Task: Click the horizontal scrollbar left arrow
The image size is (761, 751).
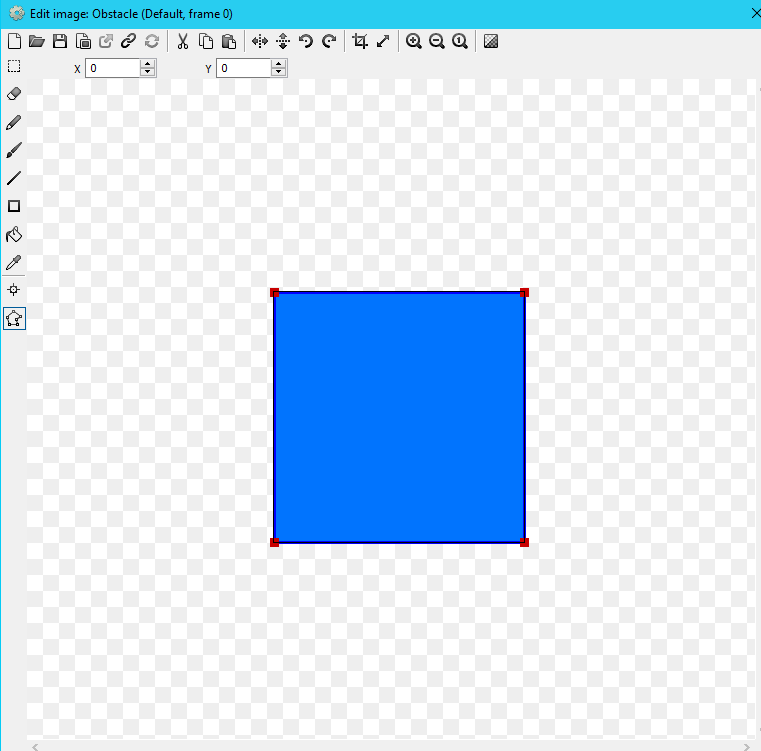Action: (35, 747)
